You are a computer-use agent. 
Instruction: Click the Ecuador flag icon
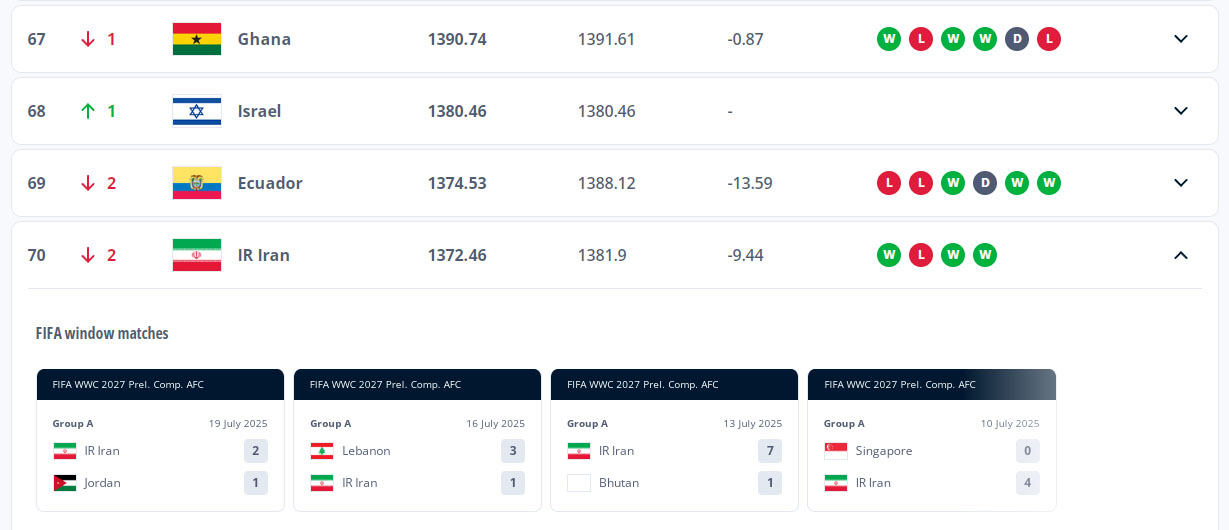197,183
